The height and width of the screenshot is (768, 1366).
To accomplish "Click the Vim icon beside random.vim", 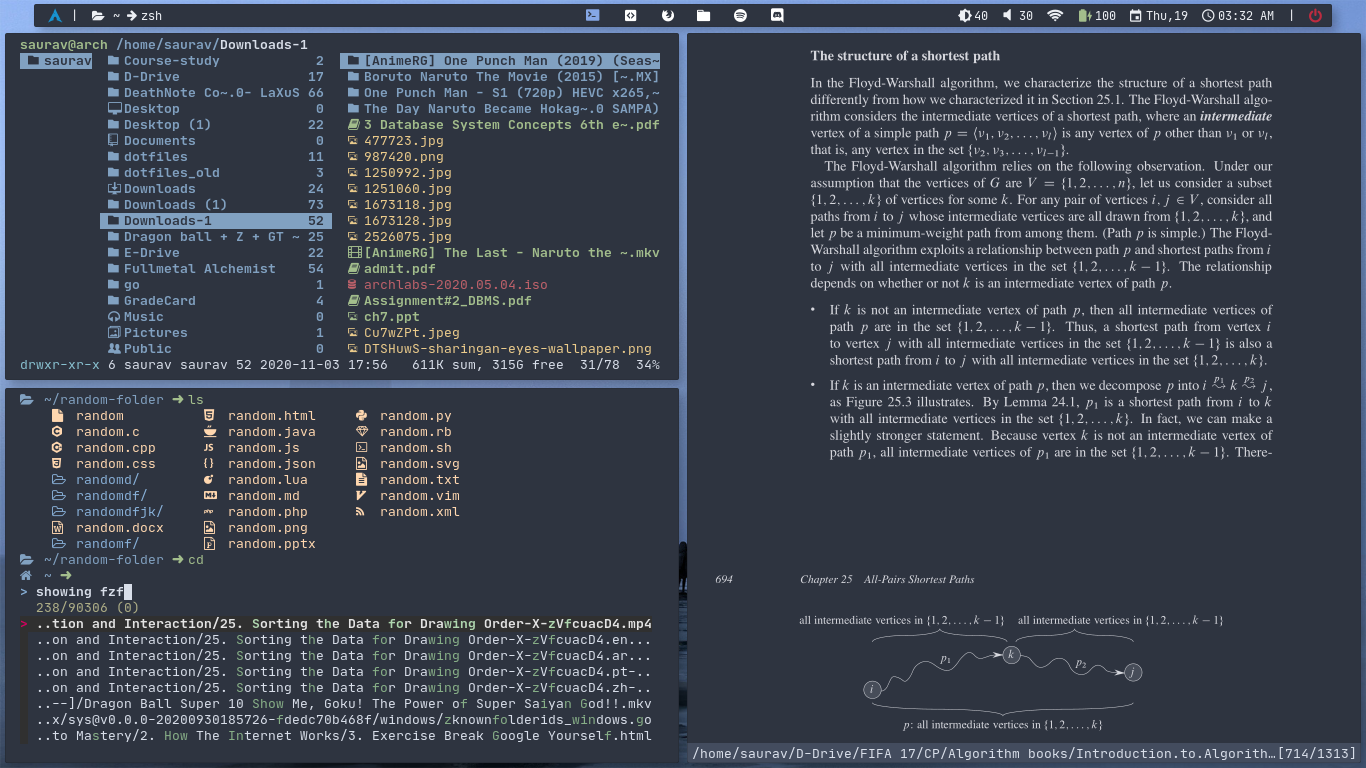I will [361, 496].
